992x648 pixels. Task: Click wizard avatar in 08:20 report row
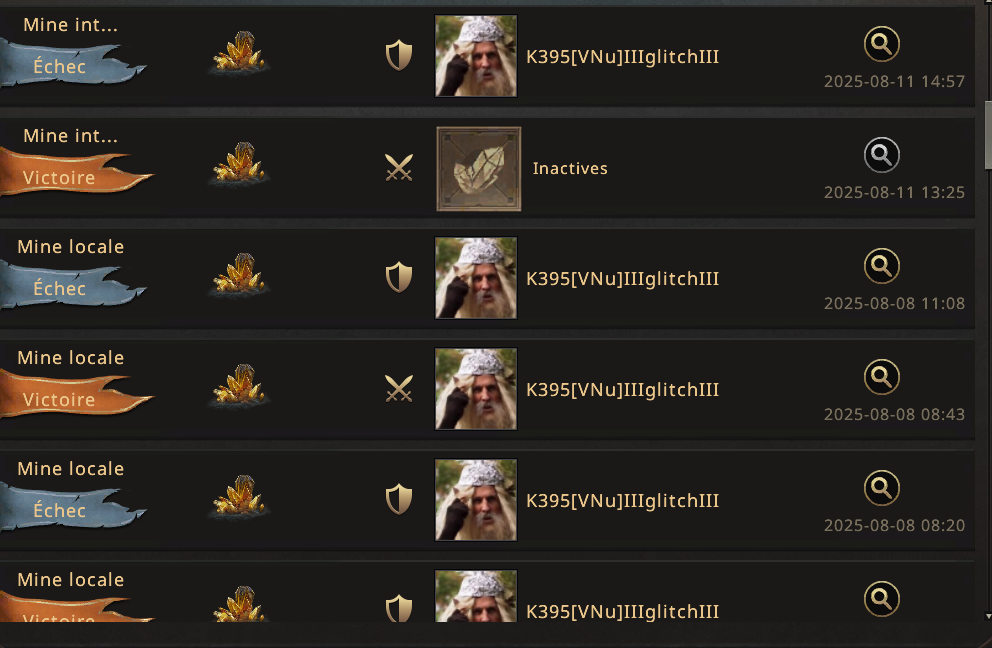(x=476, y=500)
